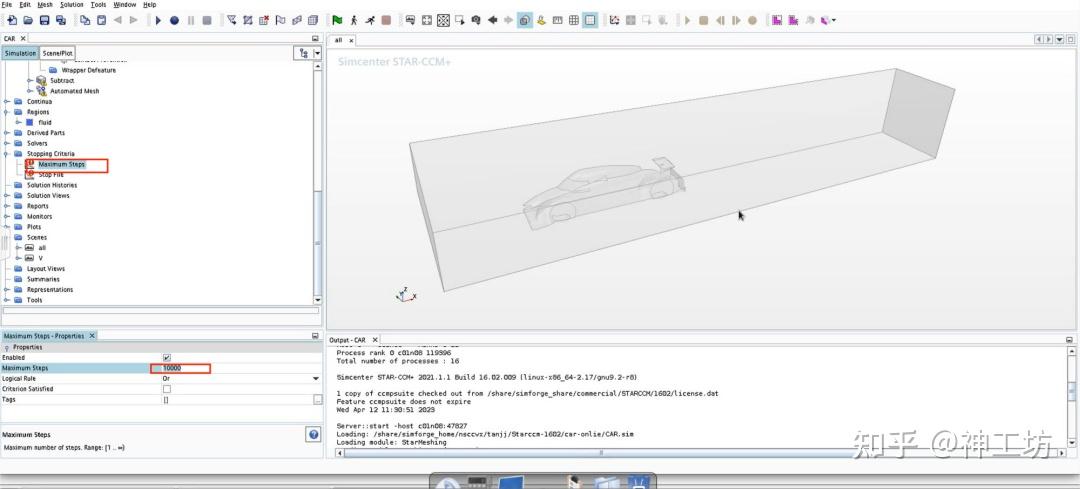The height and width of the screenshot is (489, 1080).
Task: Open the Solution menu
Action: pos(72,5)
